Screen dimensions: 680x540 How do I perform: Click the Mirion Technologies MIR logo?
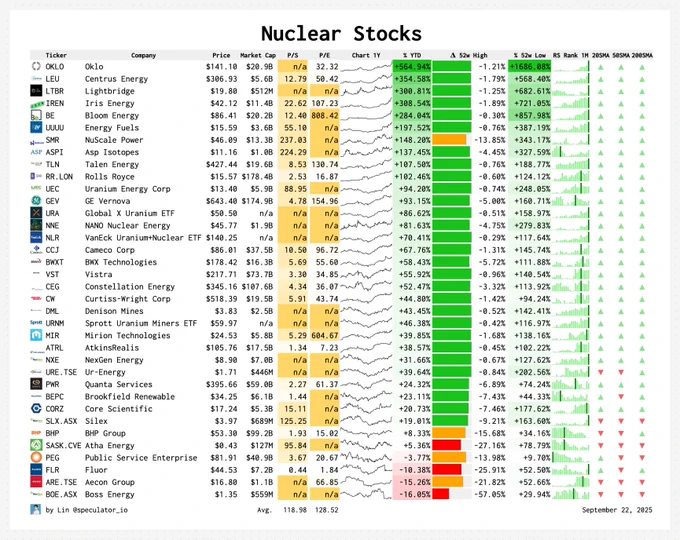click(36, 335)
